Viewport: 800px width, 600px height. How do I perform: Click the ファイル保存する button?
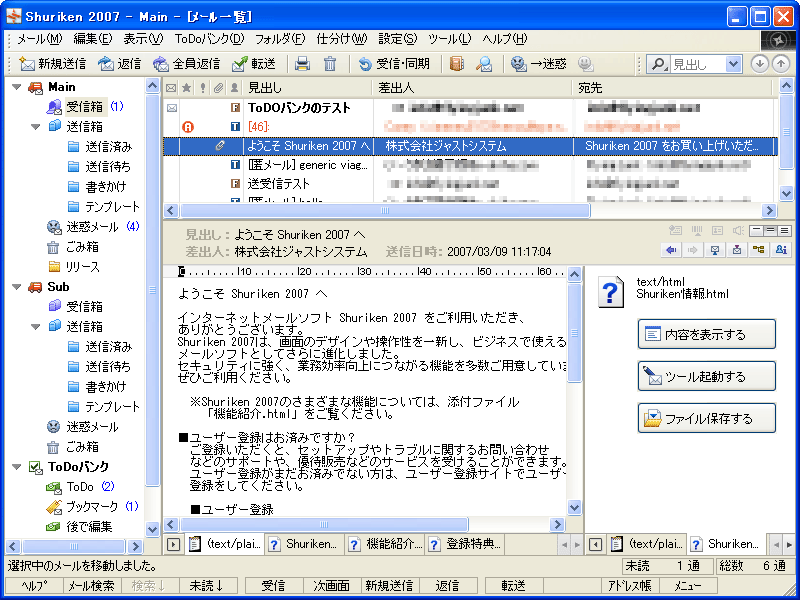[707, 418]
